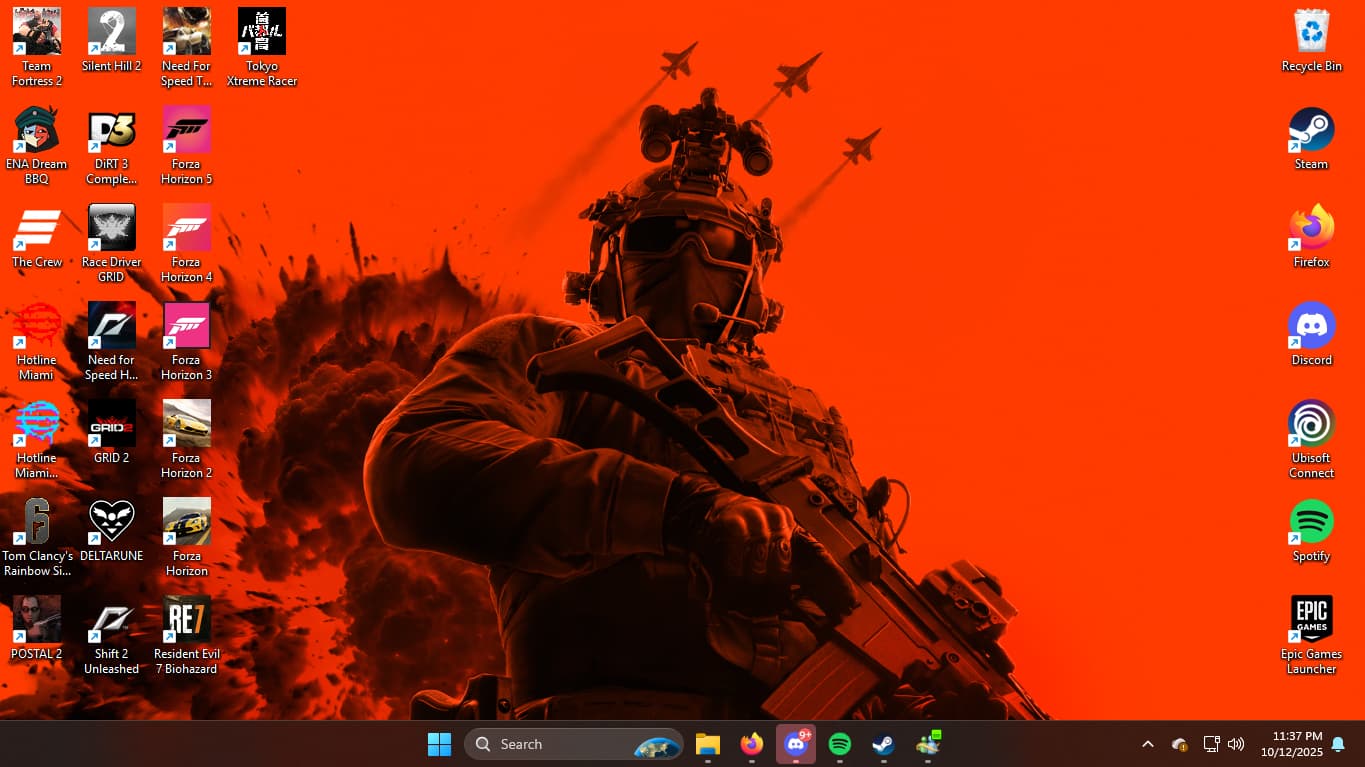1365x767 pixels.
Task: Select the ENA Dream BBQ icon
Action: [x=37, y=131]
